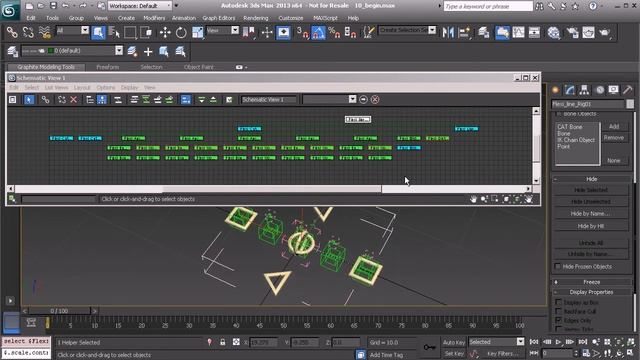Image resolution: width=640 pixels, height=360 pixels.
Task: Toggle Selection Lock in status bar
Action: pyautogui.click(x=222, y=342)
